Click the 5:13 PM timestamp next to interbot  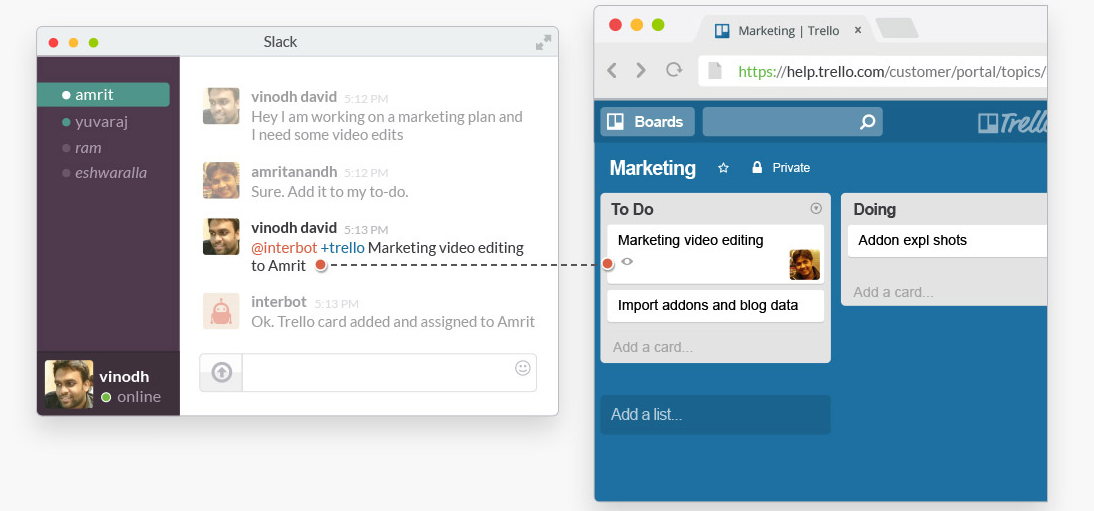(336, 304)
